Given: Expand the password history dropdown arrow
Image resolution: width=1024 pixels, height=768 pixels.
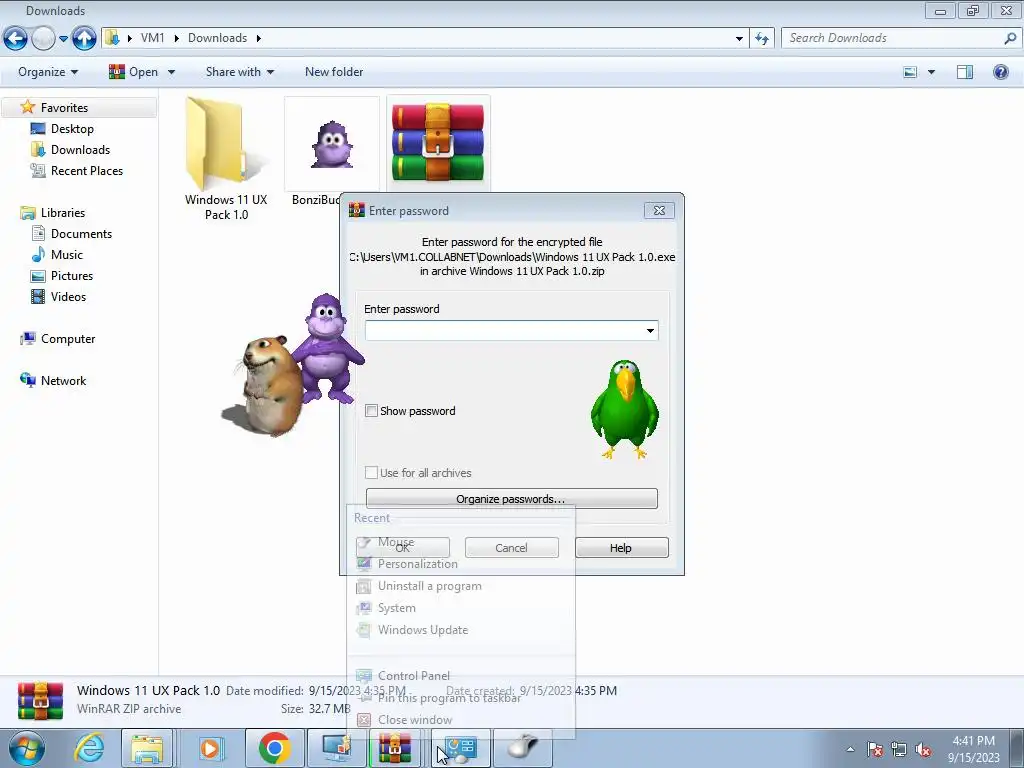Looking at the screenshot, I should click(650, 330).
